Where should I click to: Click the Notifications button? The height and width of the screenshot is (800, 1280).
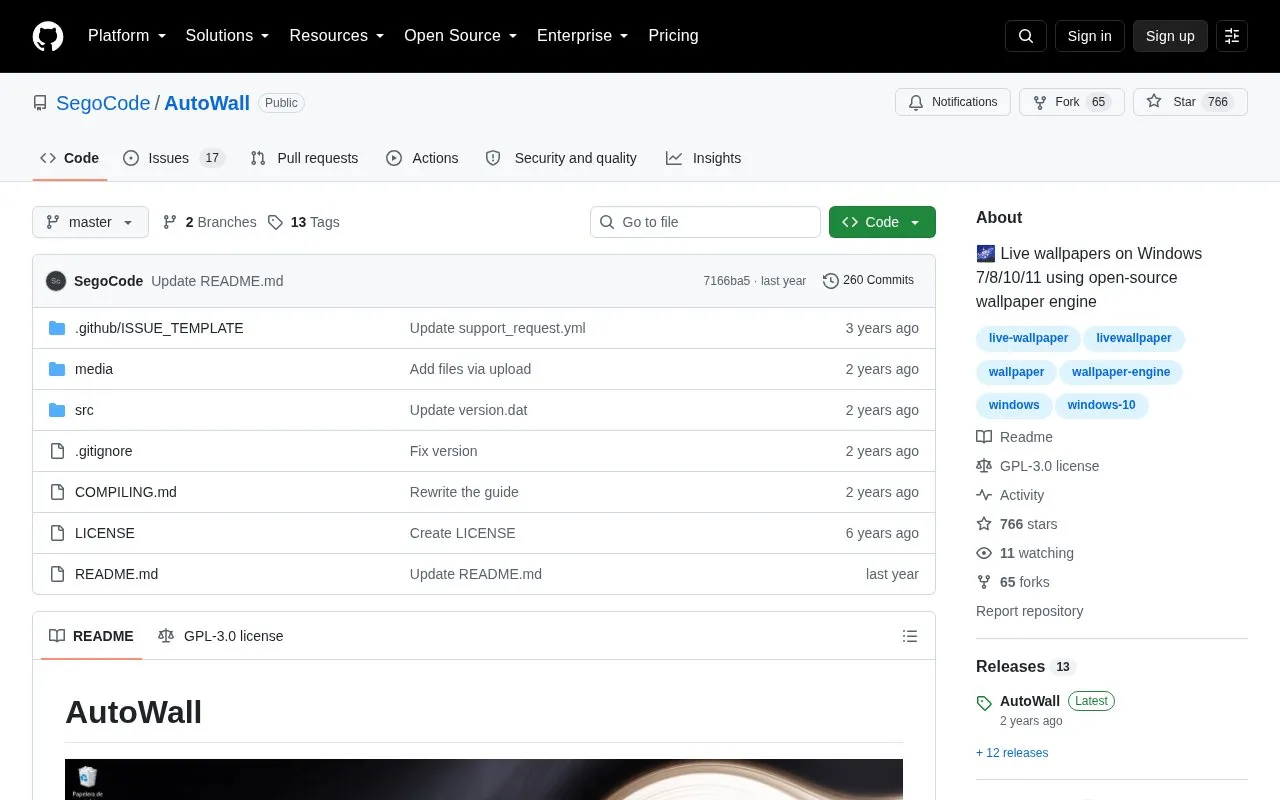coord(953,102)
